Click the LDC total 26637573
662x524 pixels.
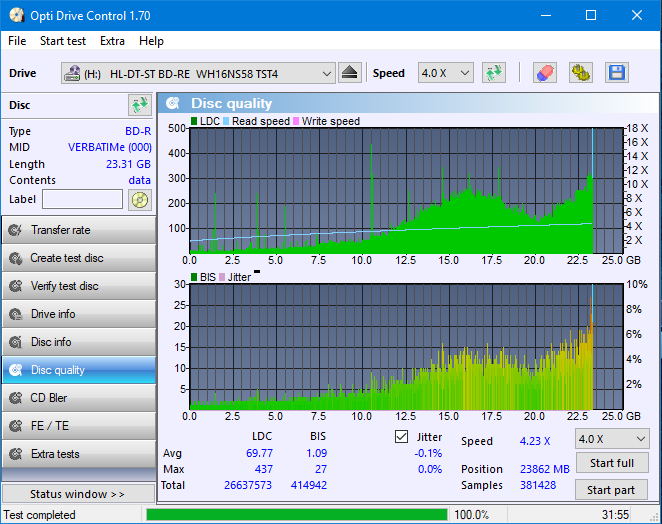click(248, 485)
